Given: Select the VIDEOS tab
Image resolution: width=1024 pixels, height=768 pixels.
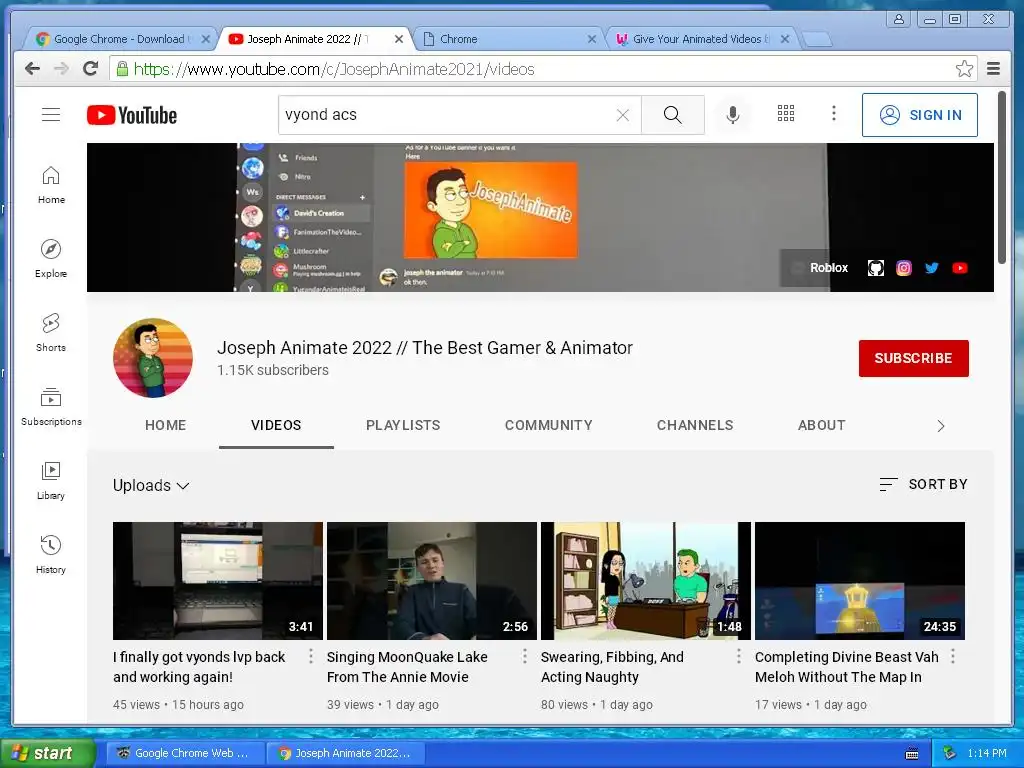Looking at the screenshot, I should pyautogui.click(x=276, y=425).
